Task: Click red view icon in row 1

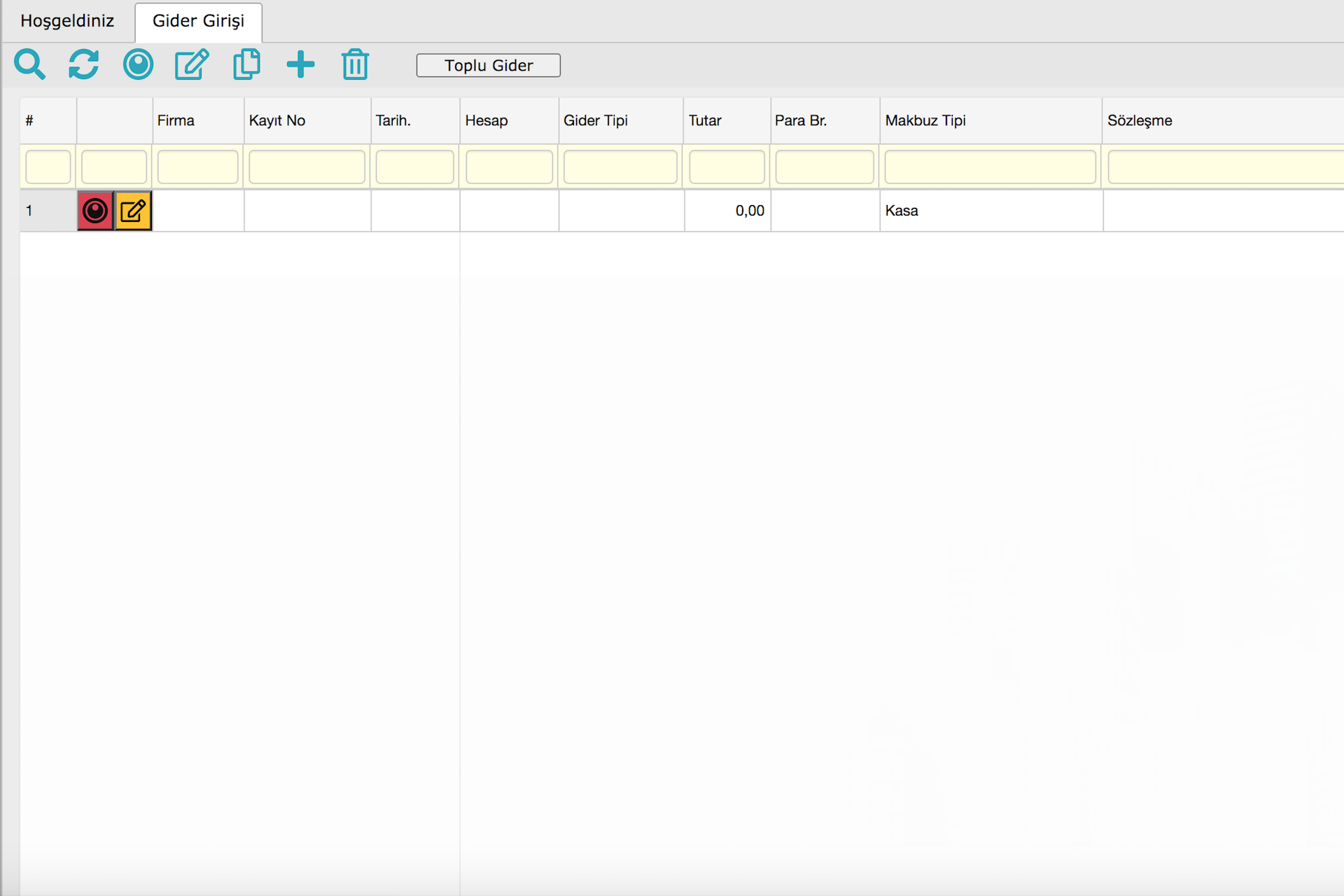Action: coord(95,211)
